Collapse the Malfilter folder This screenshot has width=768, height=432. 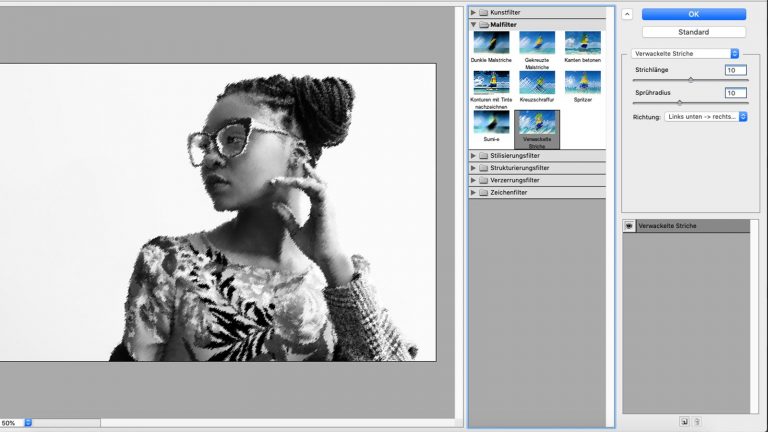click(x=474, y=23)
